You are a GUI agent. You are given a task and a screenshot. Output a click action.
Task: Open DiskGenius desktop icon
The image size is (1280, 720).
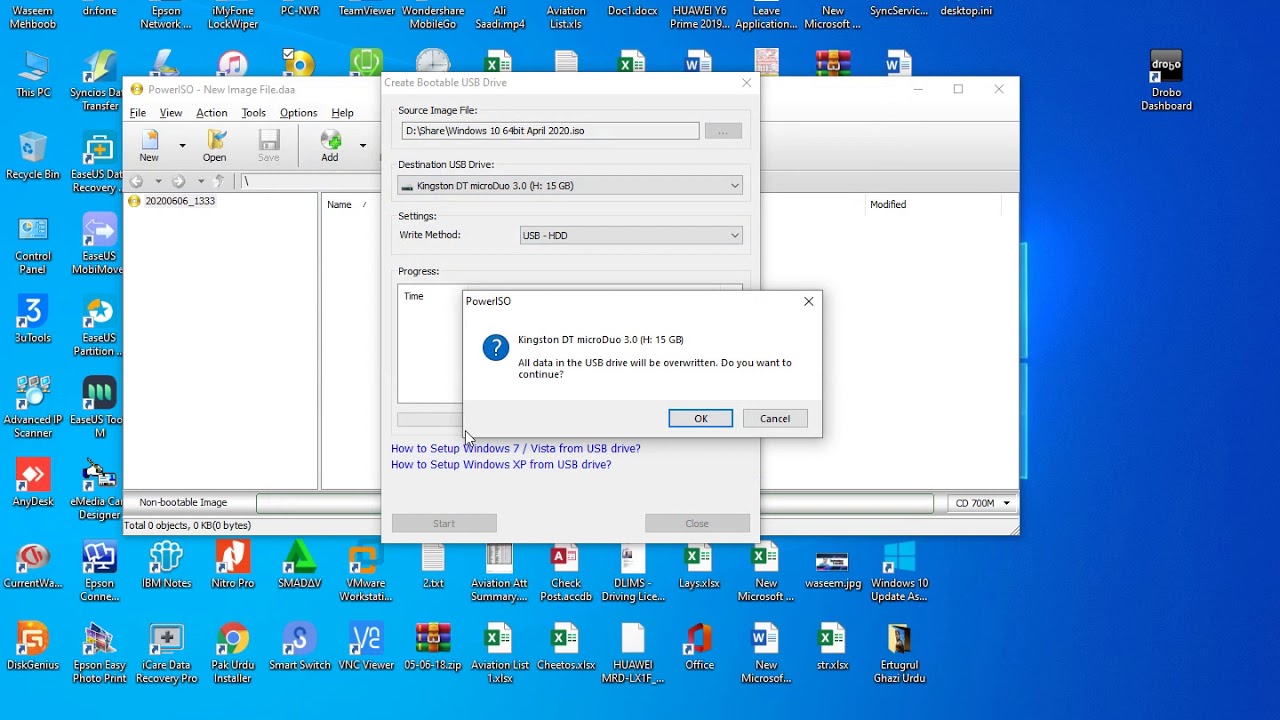click(x=33, y=645)
